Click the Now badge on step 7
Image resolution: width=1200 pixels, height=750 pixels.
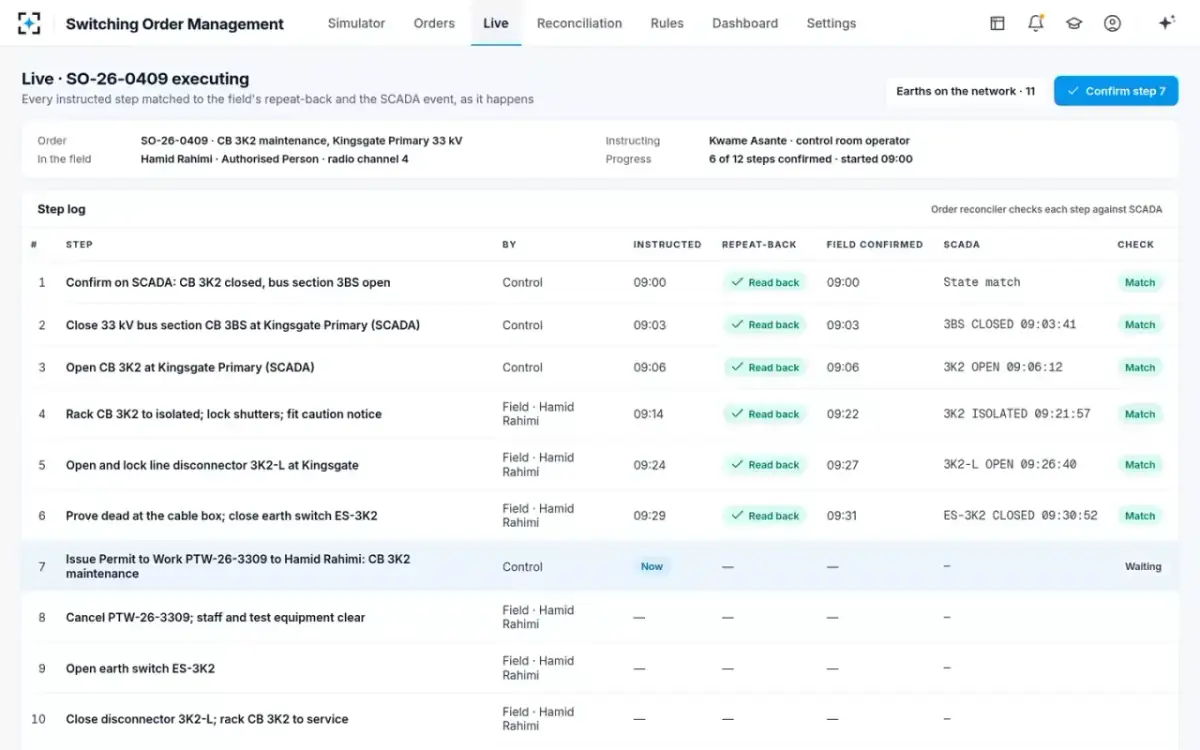(652, 566)
